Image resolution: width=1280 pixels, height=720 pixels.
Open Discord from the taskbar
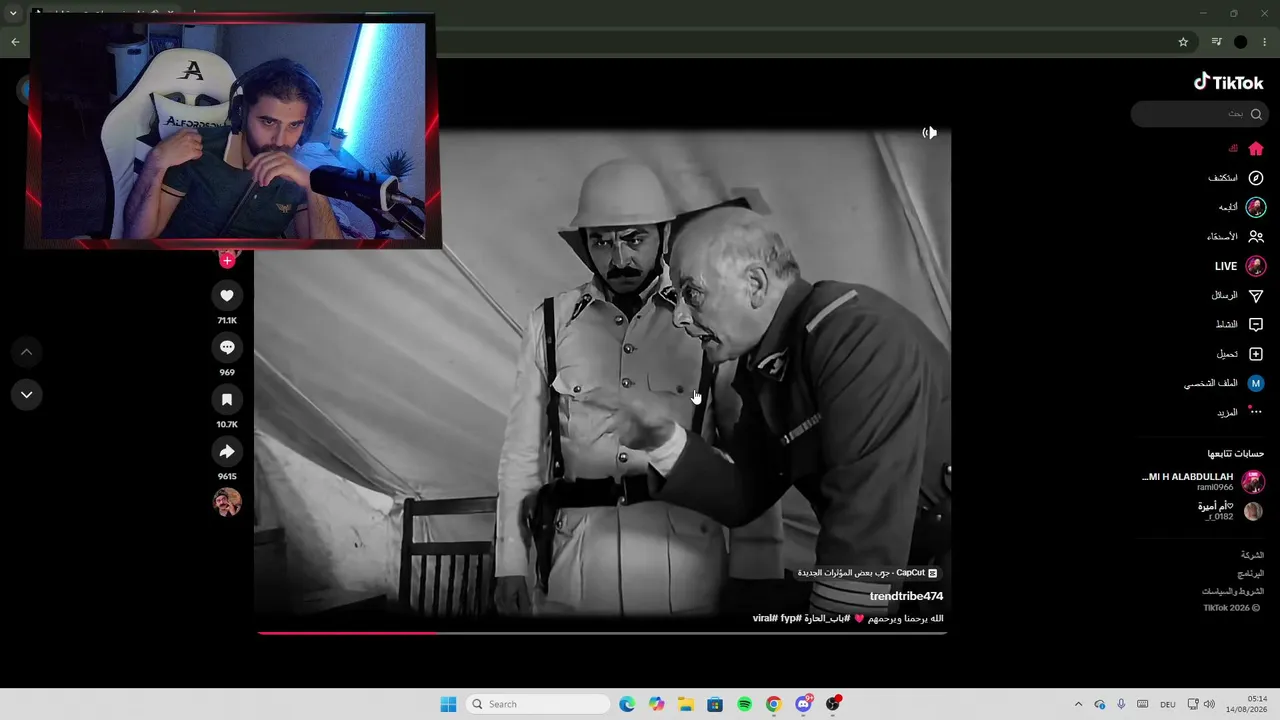tap(803, 704)
